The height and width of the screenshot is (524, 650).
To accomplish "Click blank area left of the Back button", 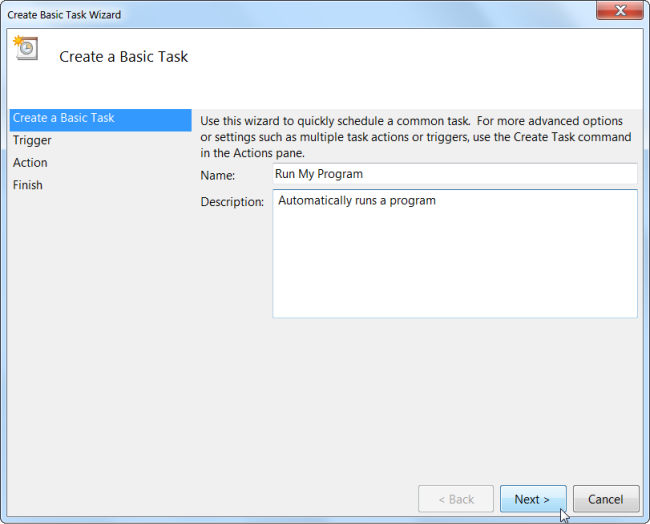I will coord(250,499).
